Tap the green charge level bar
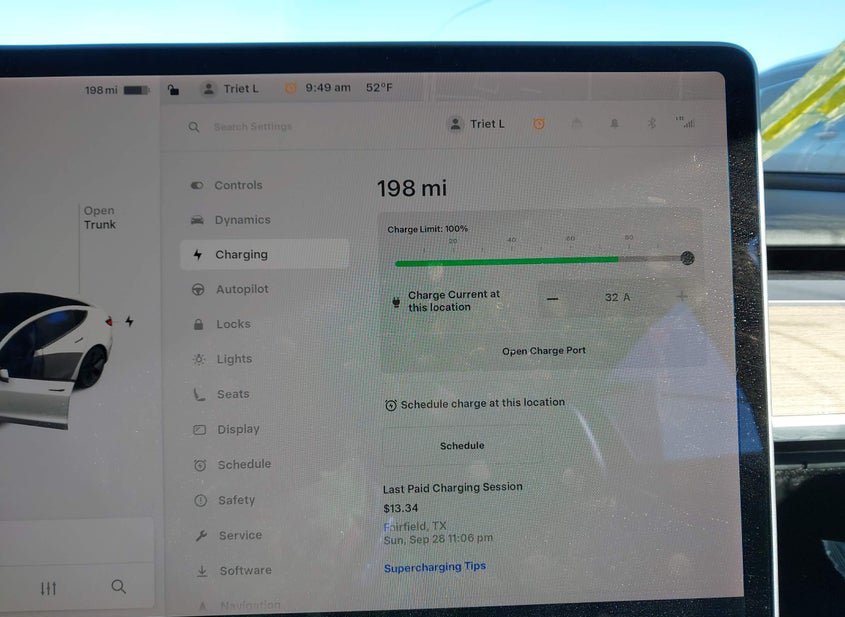The image size is (845, 617). [507, 261]
